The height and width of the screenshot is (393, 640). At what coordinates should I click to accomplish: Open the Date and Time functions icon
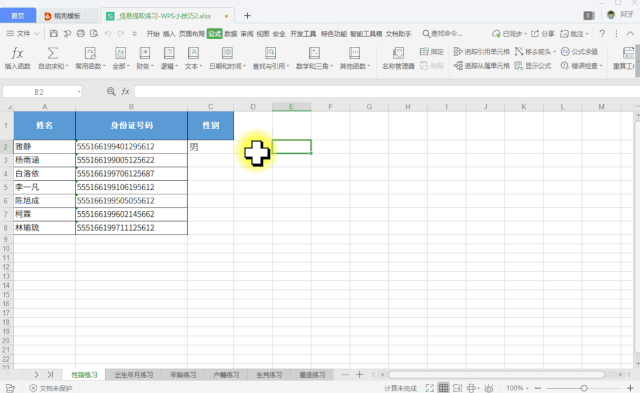(227, 53)
